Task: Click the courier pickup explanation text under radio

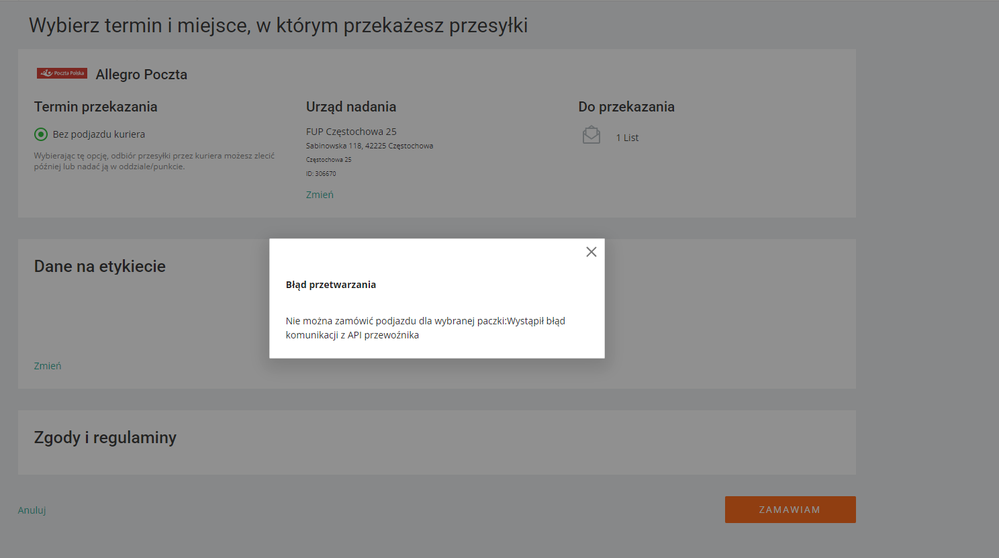Action: [154, 161]
